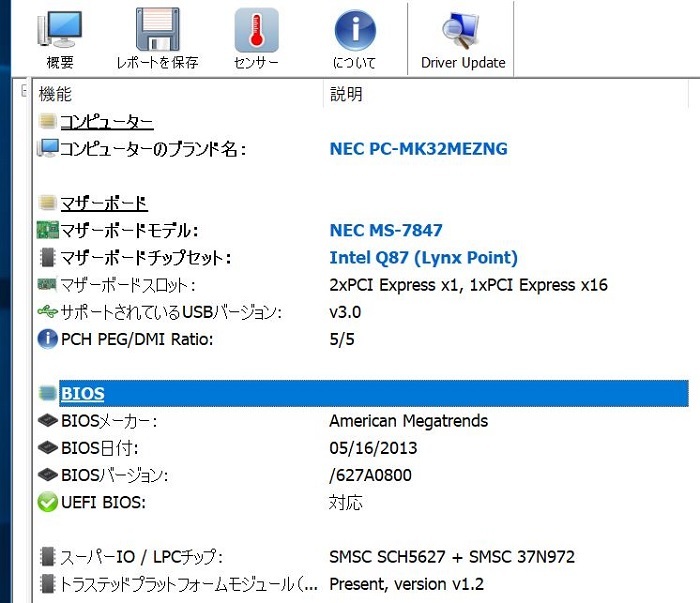This screenshot has width=700, height=603.
Task: Click the USB icon beside サポートされているUSBバージョン
Action: click(47, 312)
